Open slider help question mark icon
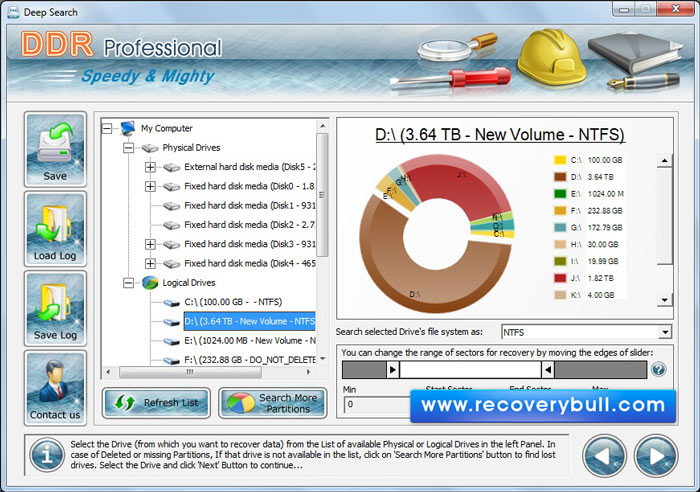The width and height of the screenshot is (700, 492). tap(659, 370)
